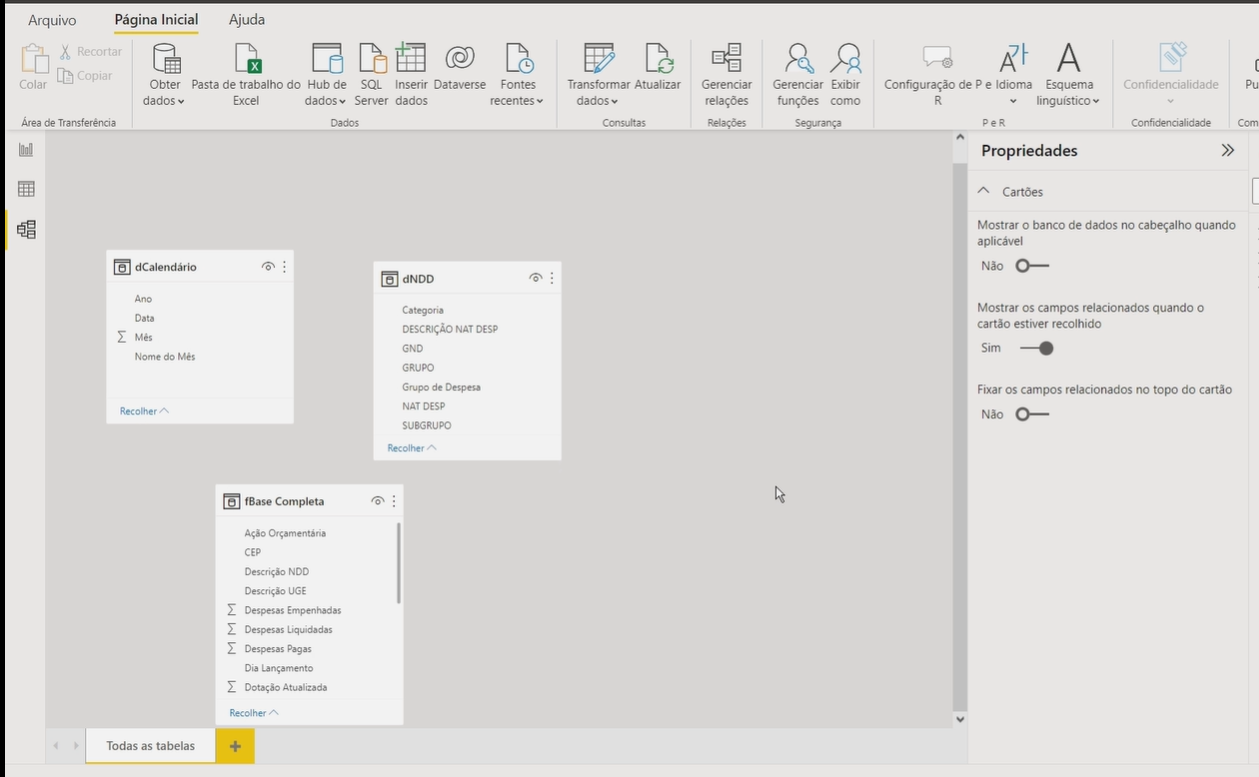This screenshot has height=777, width=1259.
Task: Open Hub de dados
Action: (x=326, y=74)
